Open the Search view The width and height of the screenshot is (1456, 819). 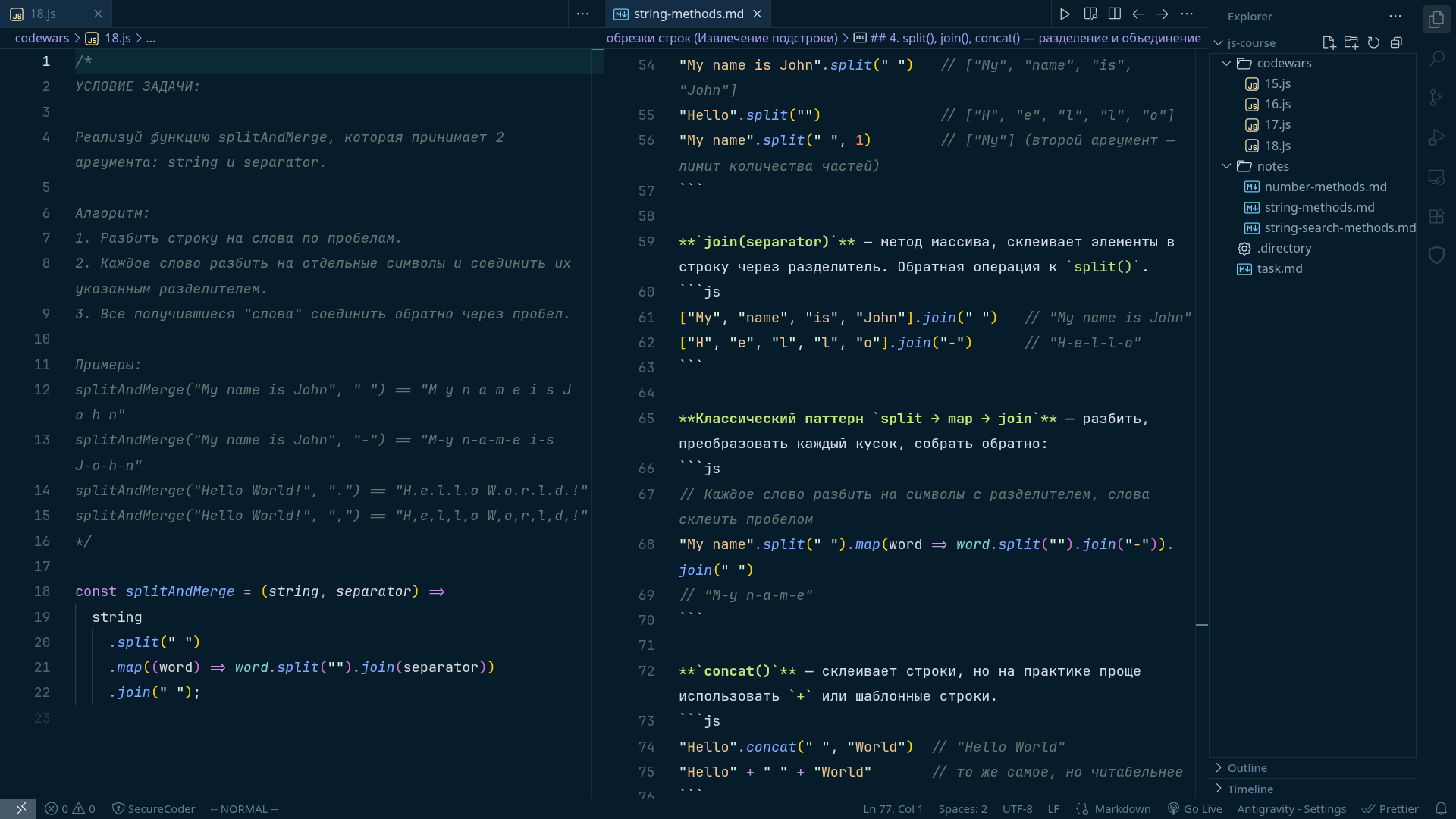tap(1436, 58)
